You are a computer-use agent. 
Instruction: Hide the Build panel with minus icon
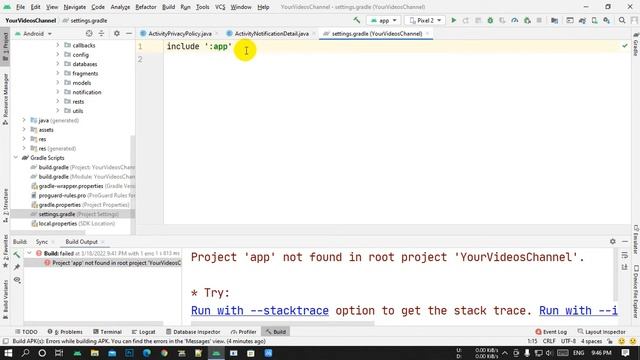tap(625, 242)
